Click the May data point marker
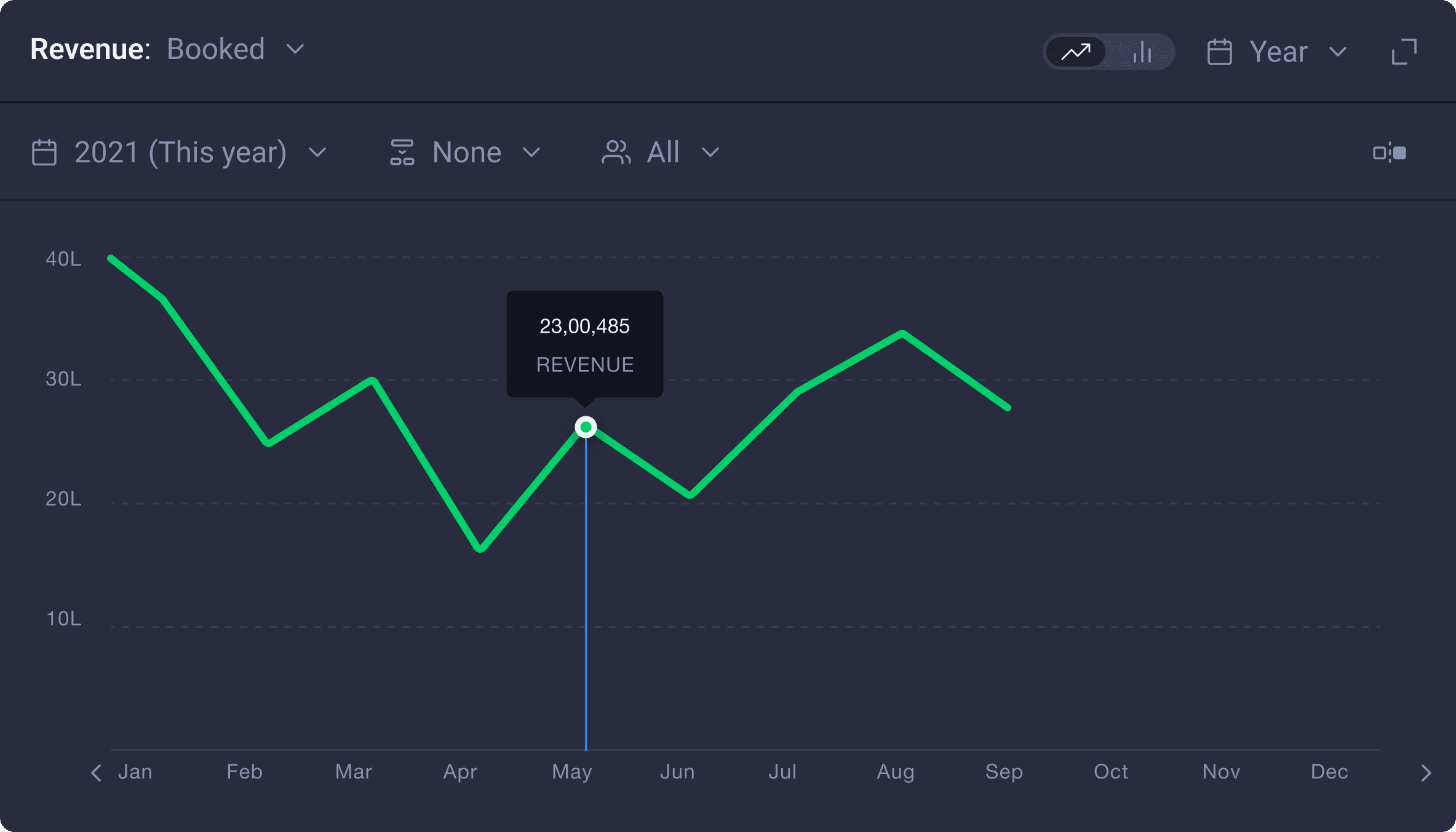Image resolution: width=1456 pixels, height=832 pixels. [586, 427]
